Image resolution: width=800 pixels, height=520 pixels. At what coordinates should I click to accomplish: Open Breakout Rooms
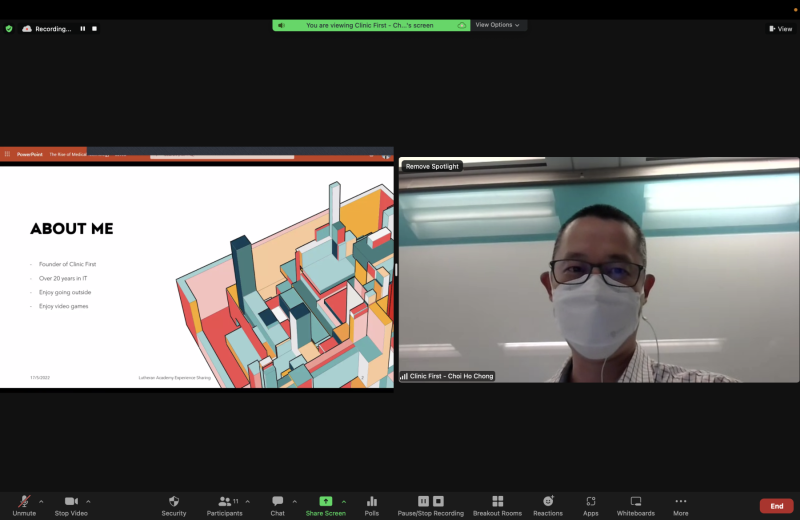click(x=497, y=506)
